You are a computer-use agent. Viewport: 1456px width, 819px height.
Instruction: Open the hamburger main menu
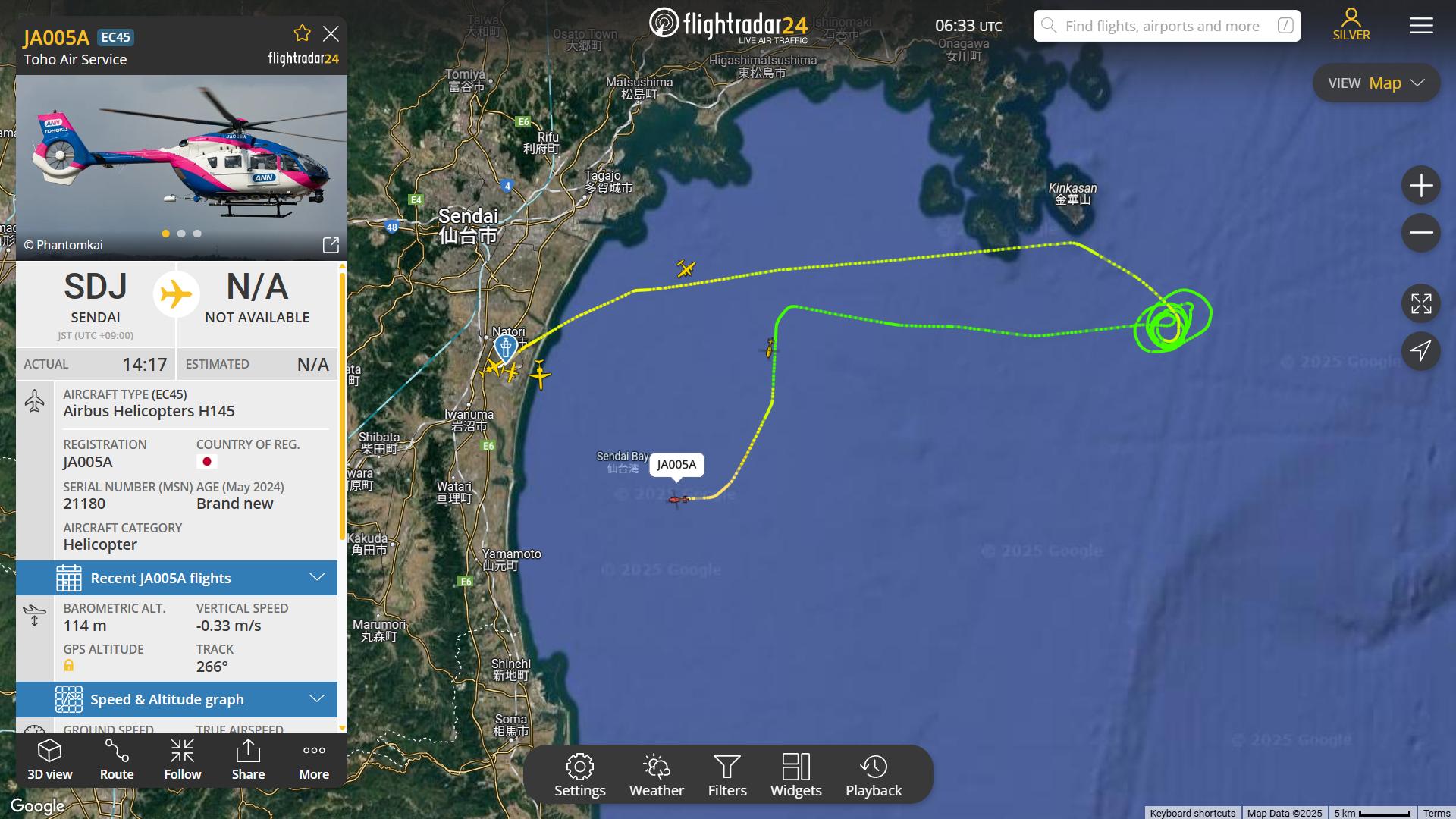coord(1421,26)
